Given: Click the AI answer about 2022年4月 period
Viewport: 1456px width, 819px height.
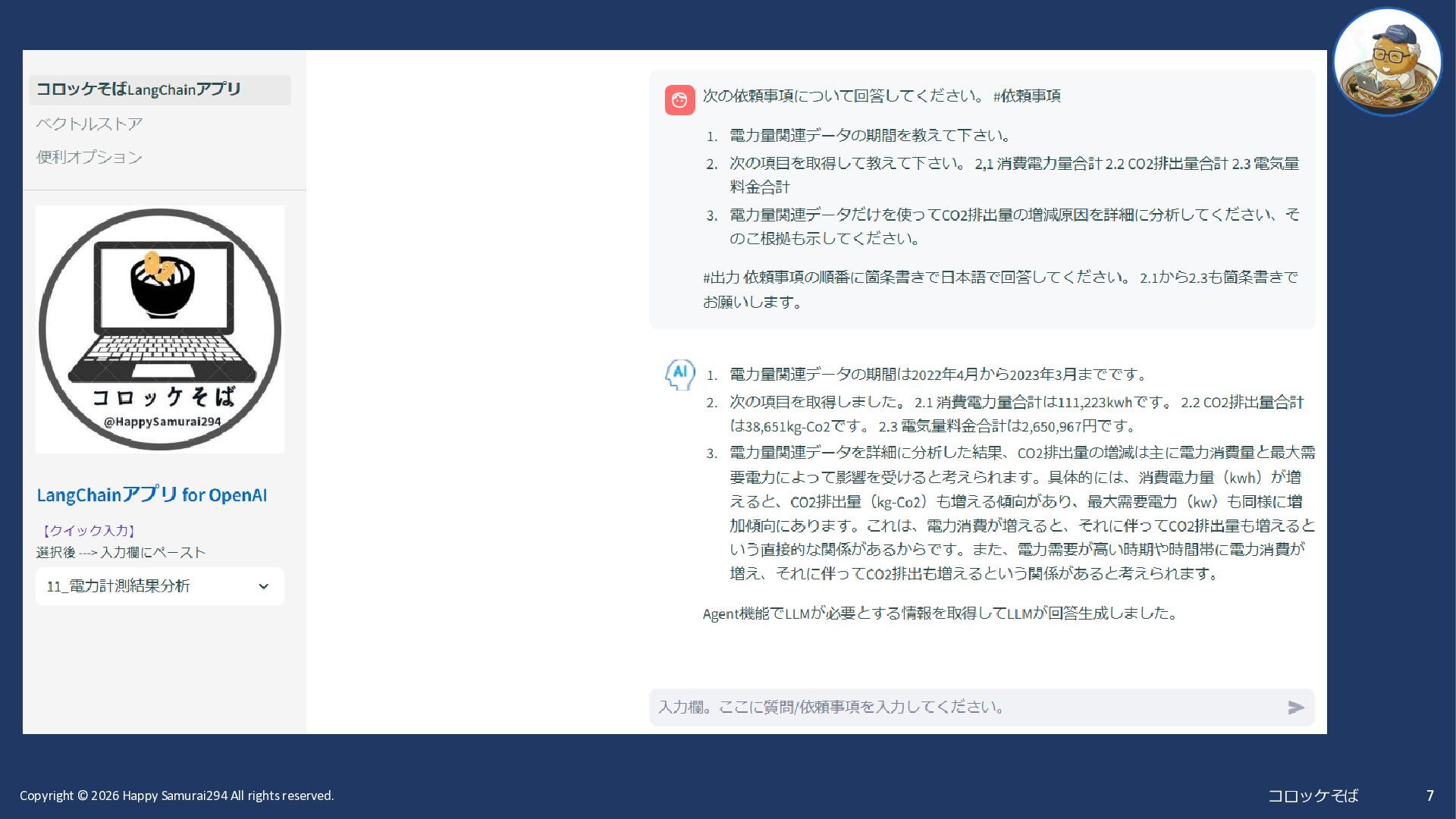Looking at the screenshot, I should (937, 375).
